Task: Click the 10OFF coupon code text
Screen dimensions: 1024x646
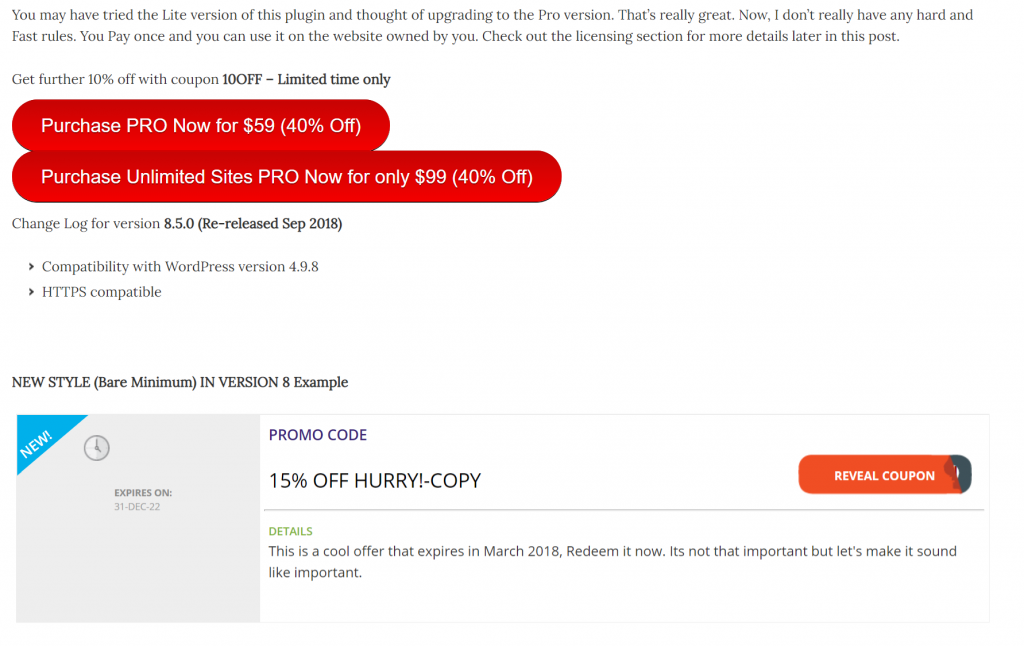Action: pyautogui.click(x=242, y=80)
